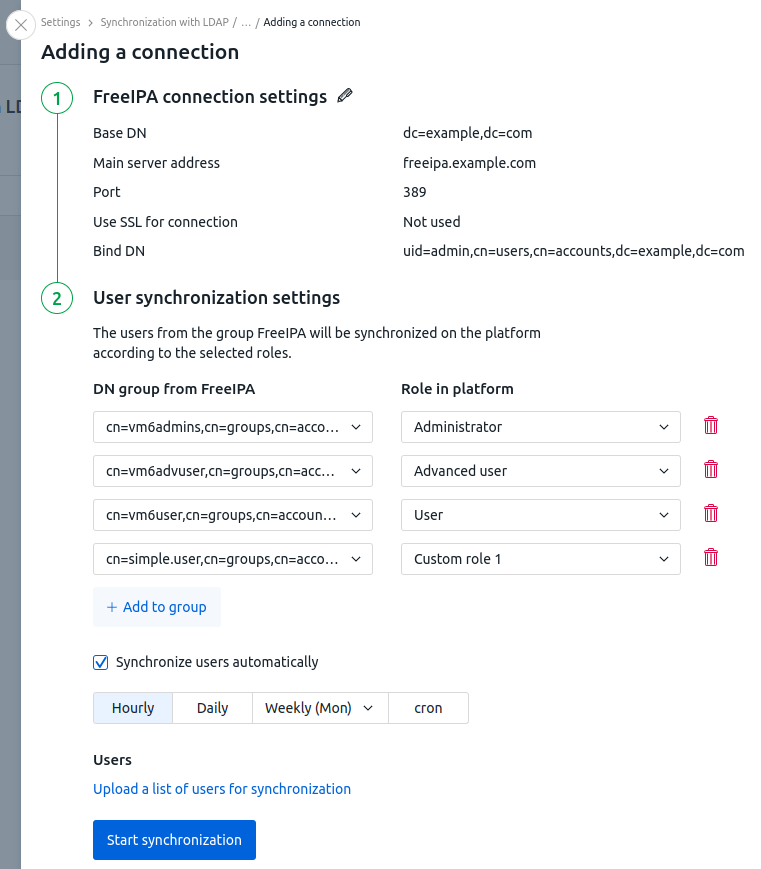Open the cn=vm6admins DN group dropdown
Image resolution: width=761 pixels, height=869 pixels.
232,427
